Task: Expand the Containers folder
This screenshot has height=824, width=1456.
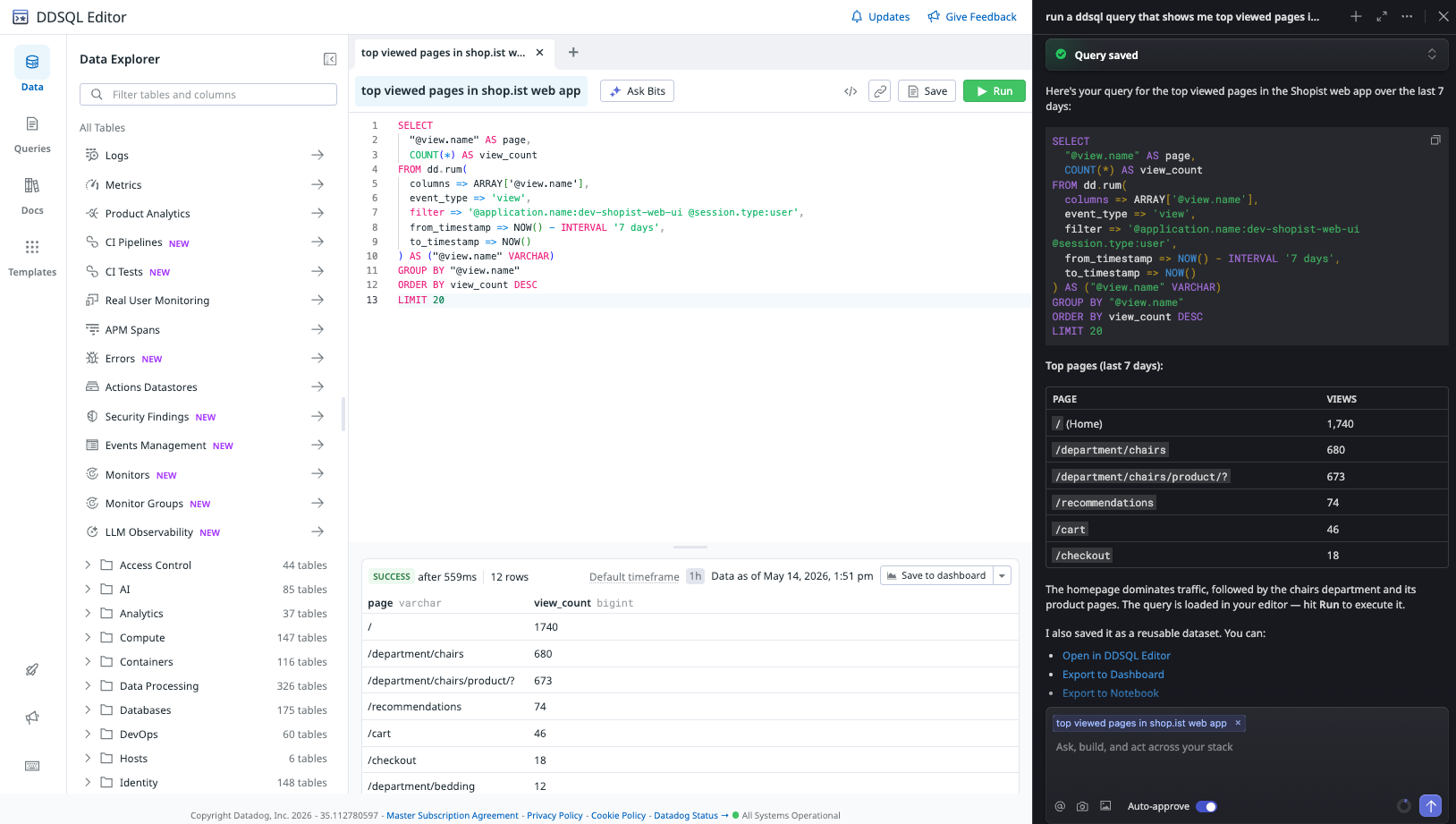Action: pyautogui.click(x=88, y=661)
